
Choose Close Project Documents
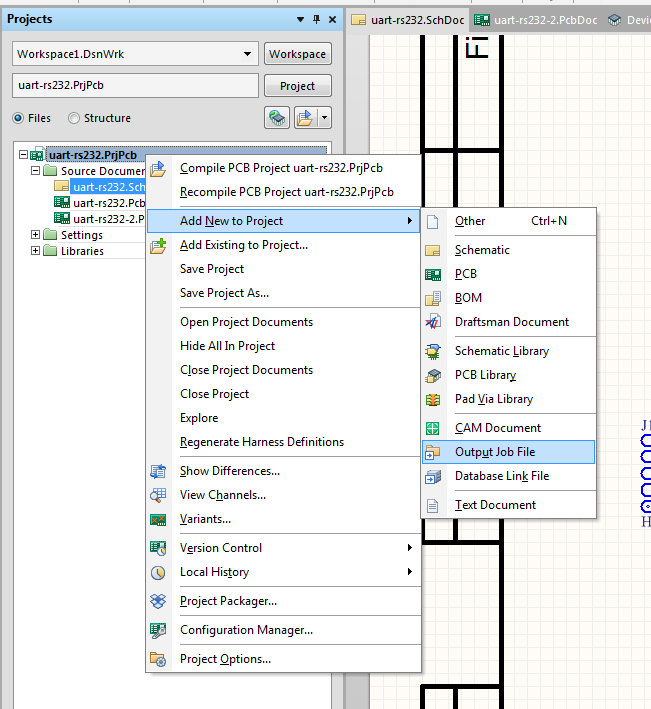click(283, 370)
